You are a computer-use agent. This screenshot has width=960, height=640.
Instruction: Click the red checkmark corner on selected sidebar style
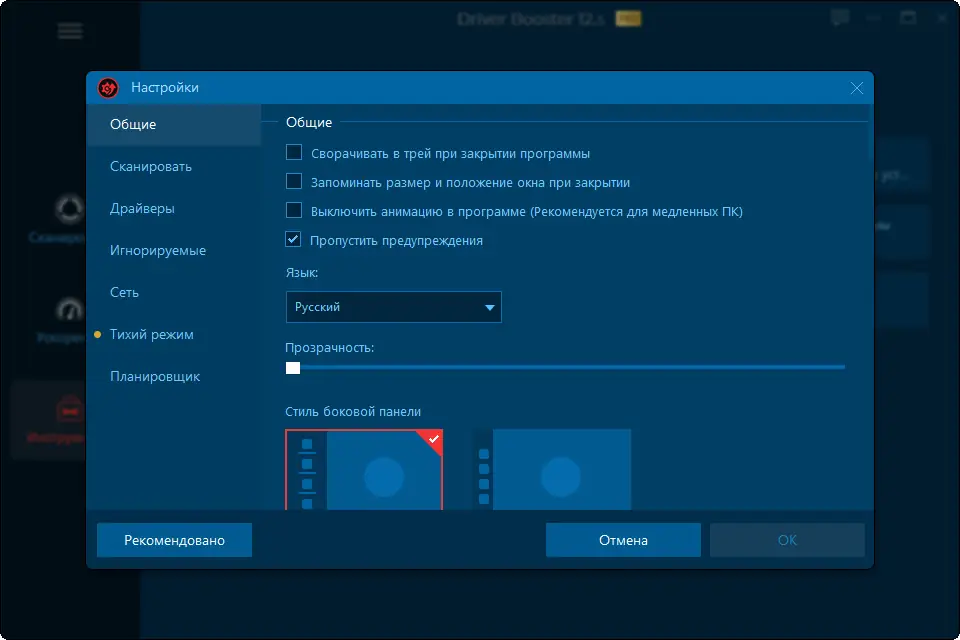[x=432, y=440]
